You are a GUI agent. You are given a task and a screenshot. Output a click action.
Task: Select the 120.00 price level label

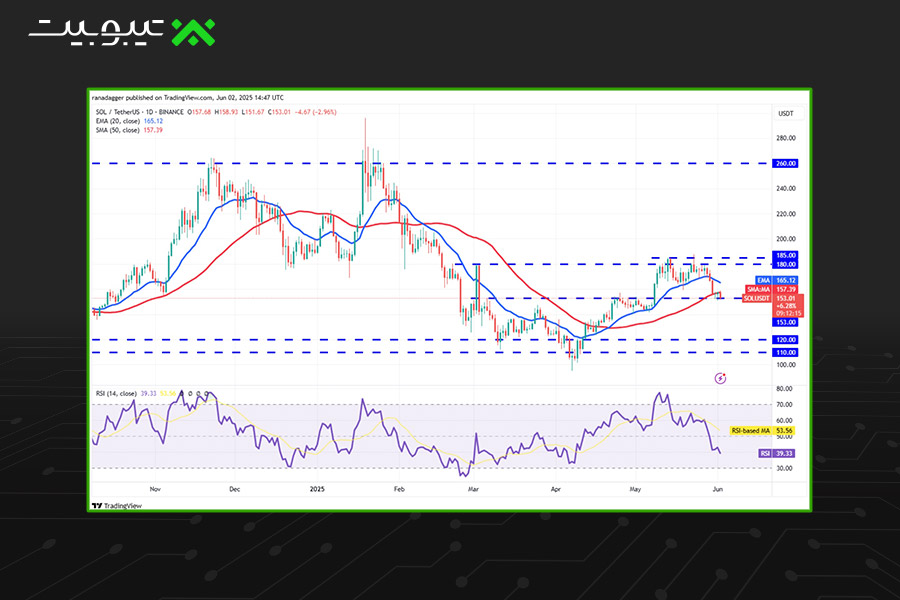(x=786, y=340)
